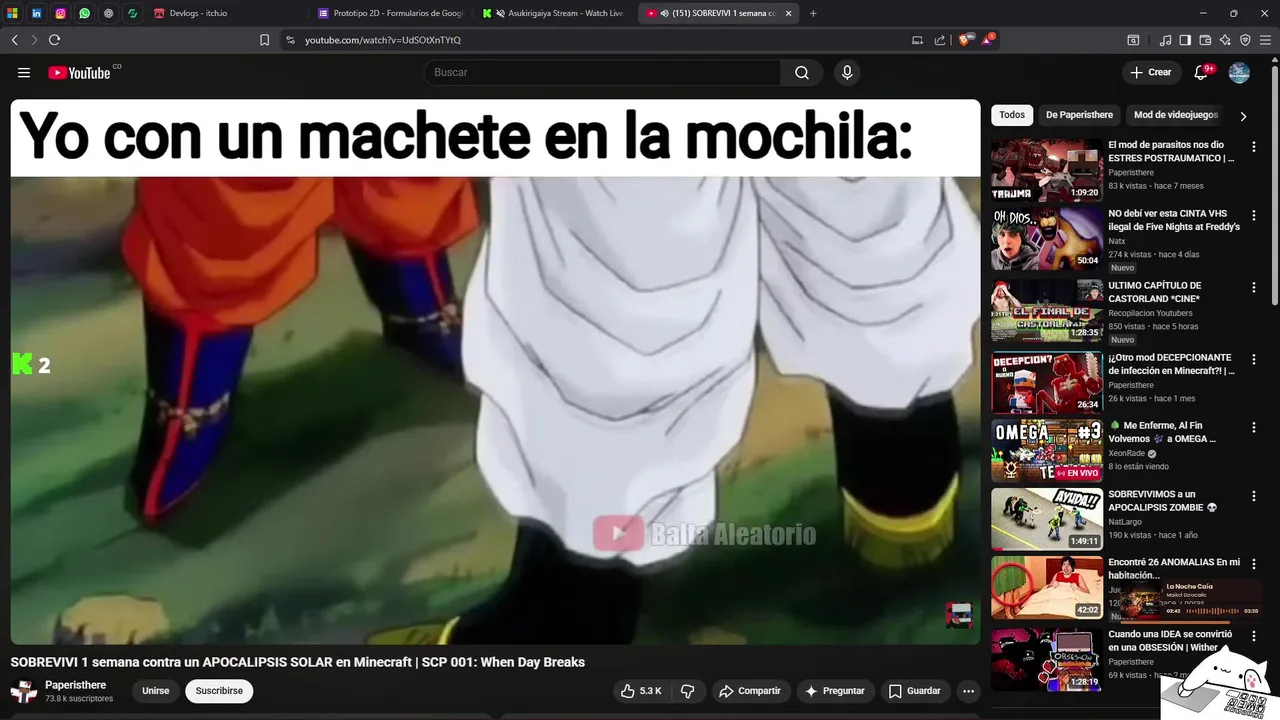Go to the YouTube home logo

click(79, 72)
